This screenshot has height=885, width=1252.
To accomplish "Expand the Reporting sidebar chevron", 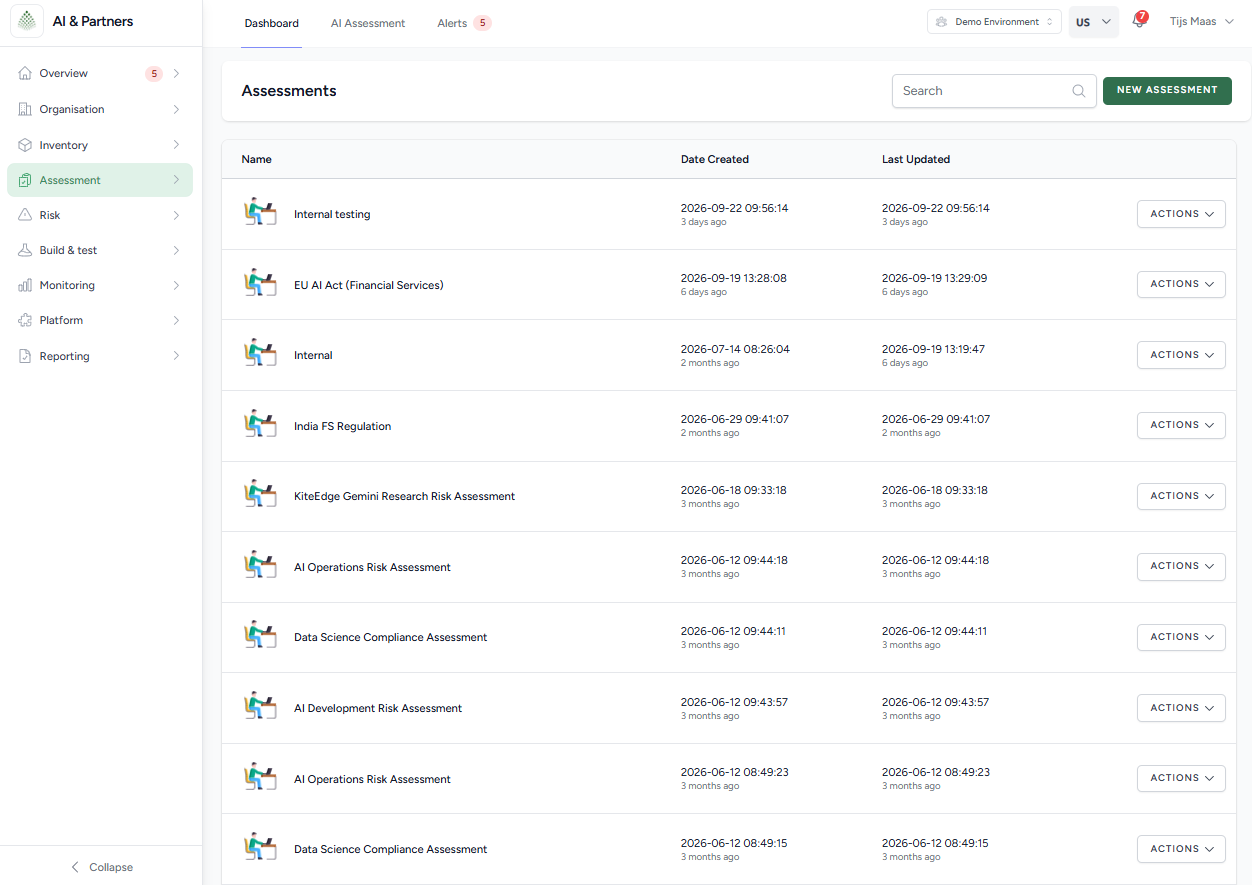I will coord(177,356).
